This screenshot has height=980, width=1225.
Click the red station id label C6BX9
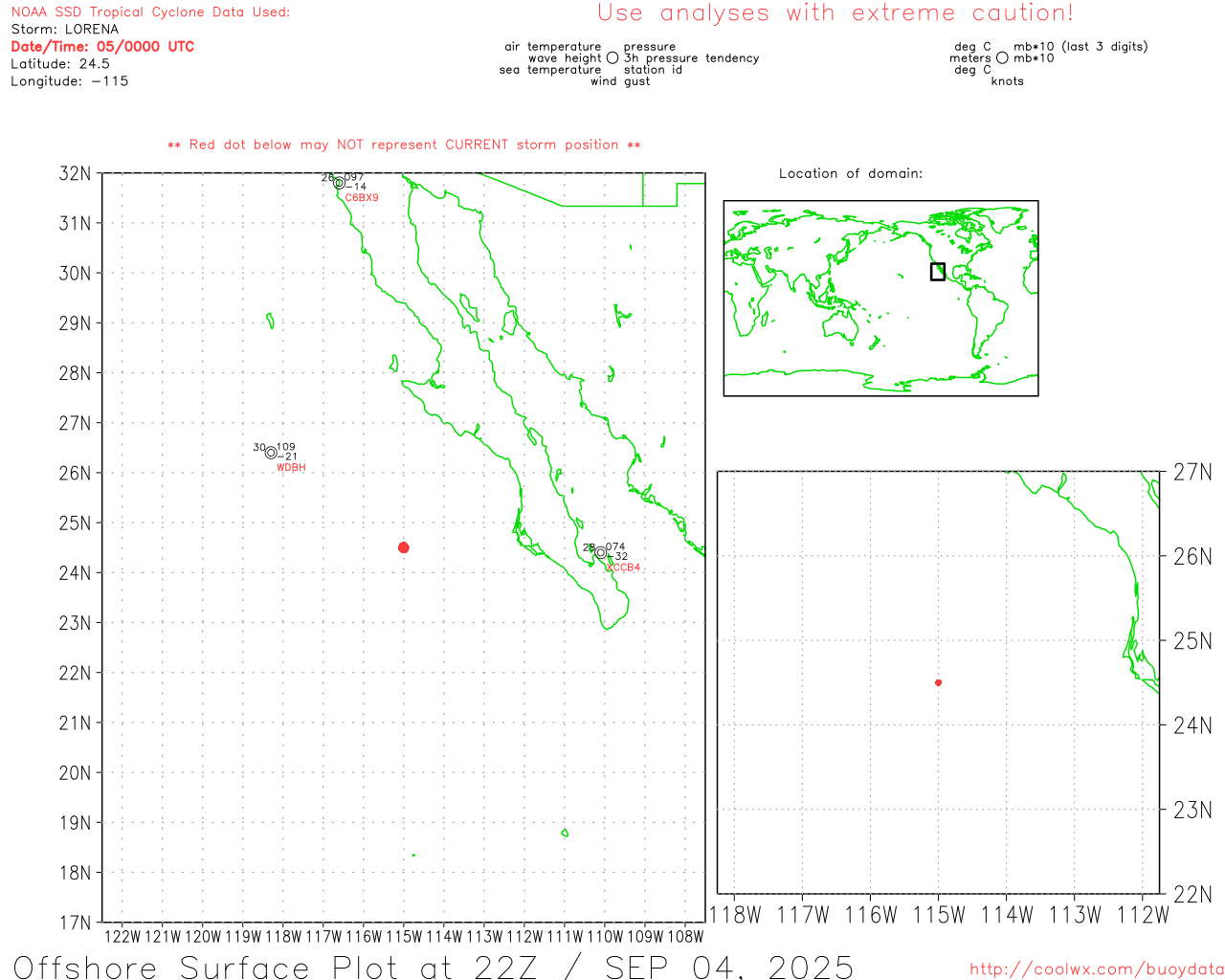tap(362, 198)
